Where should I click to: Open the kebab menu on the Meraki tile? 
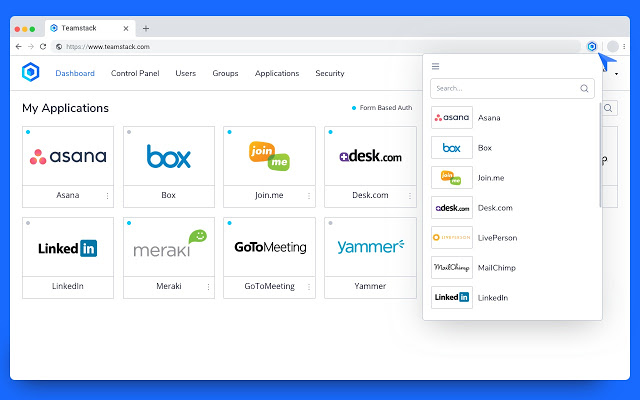208,287
